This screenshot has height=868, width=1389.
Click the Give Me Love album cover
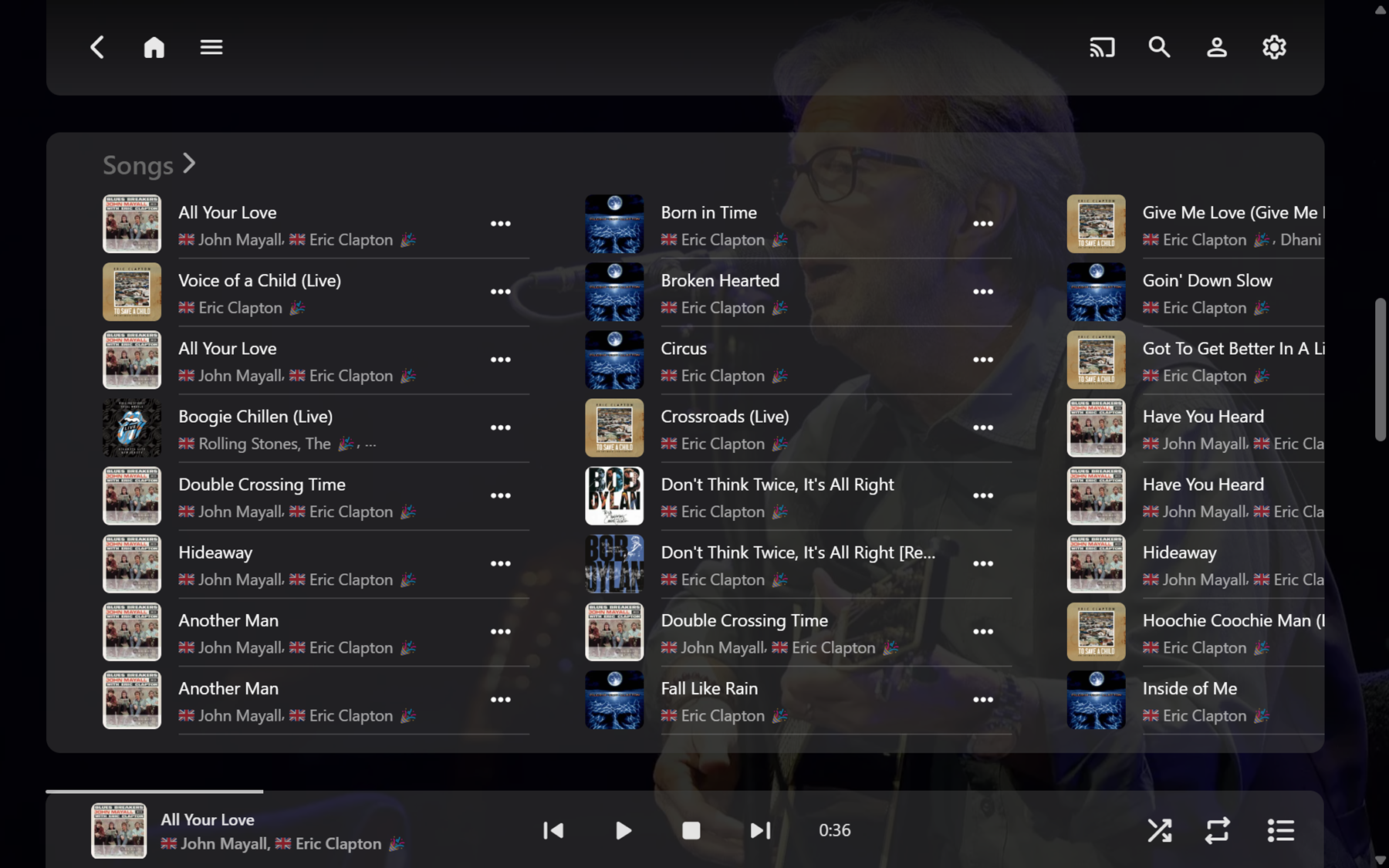click(1097, 224)
